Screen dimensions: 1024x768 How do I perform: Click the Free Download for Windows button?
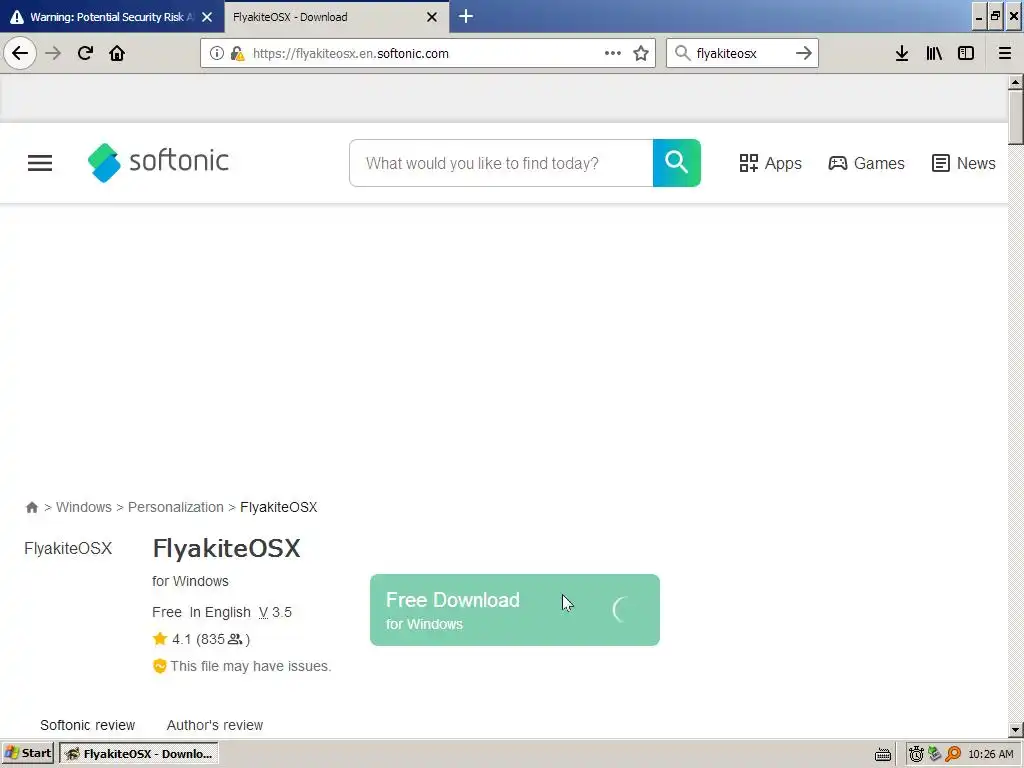[x=515, y=610]
